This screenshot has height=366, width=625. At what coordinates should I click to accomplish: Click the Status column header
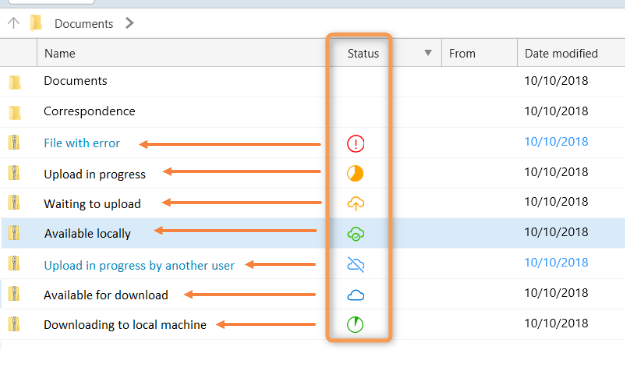click(363, 53)
